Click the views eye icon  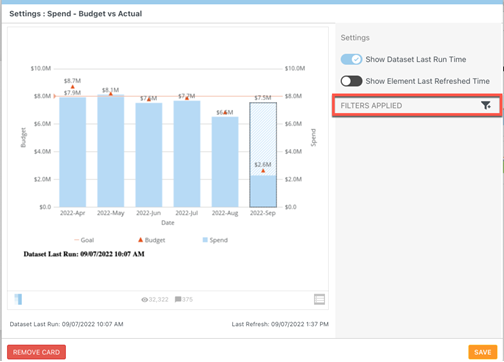tap(144, 300)
